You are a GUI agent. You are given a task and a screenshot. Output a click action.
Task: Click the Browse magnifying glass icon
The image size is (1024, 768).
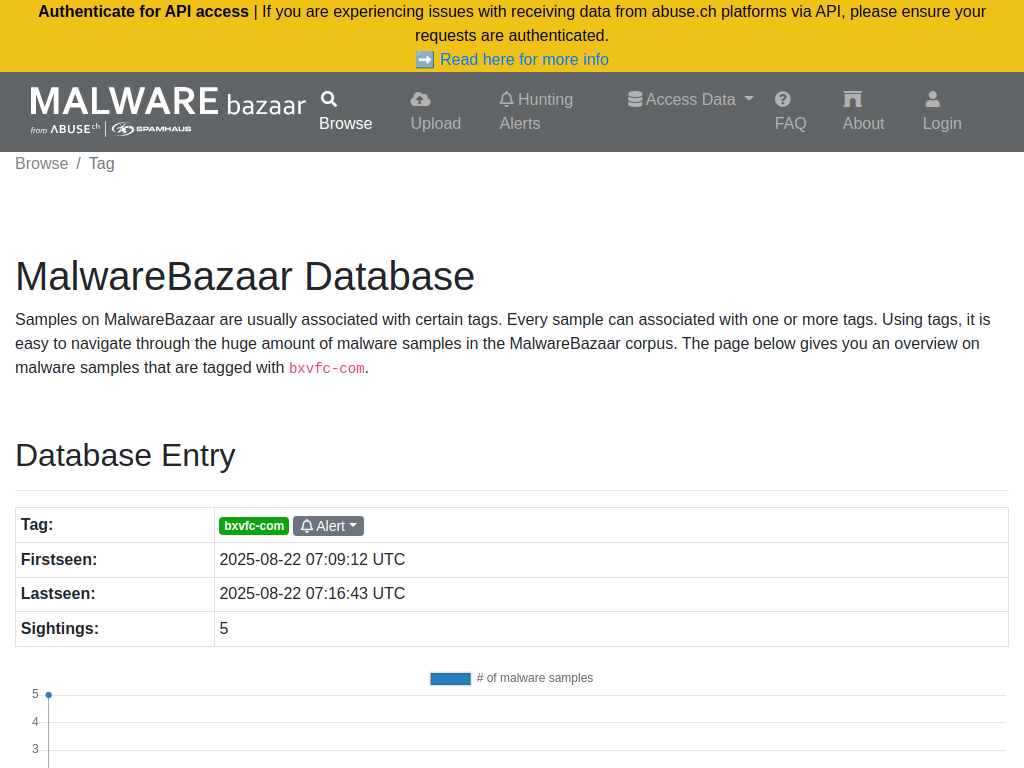tap(328, 99)
